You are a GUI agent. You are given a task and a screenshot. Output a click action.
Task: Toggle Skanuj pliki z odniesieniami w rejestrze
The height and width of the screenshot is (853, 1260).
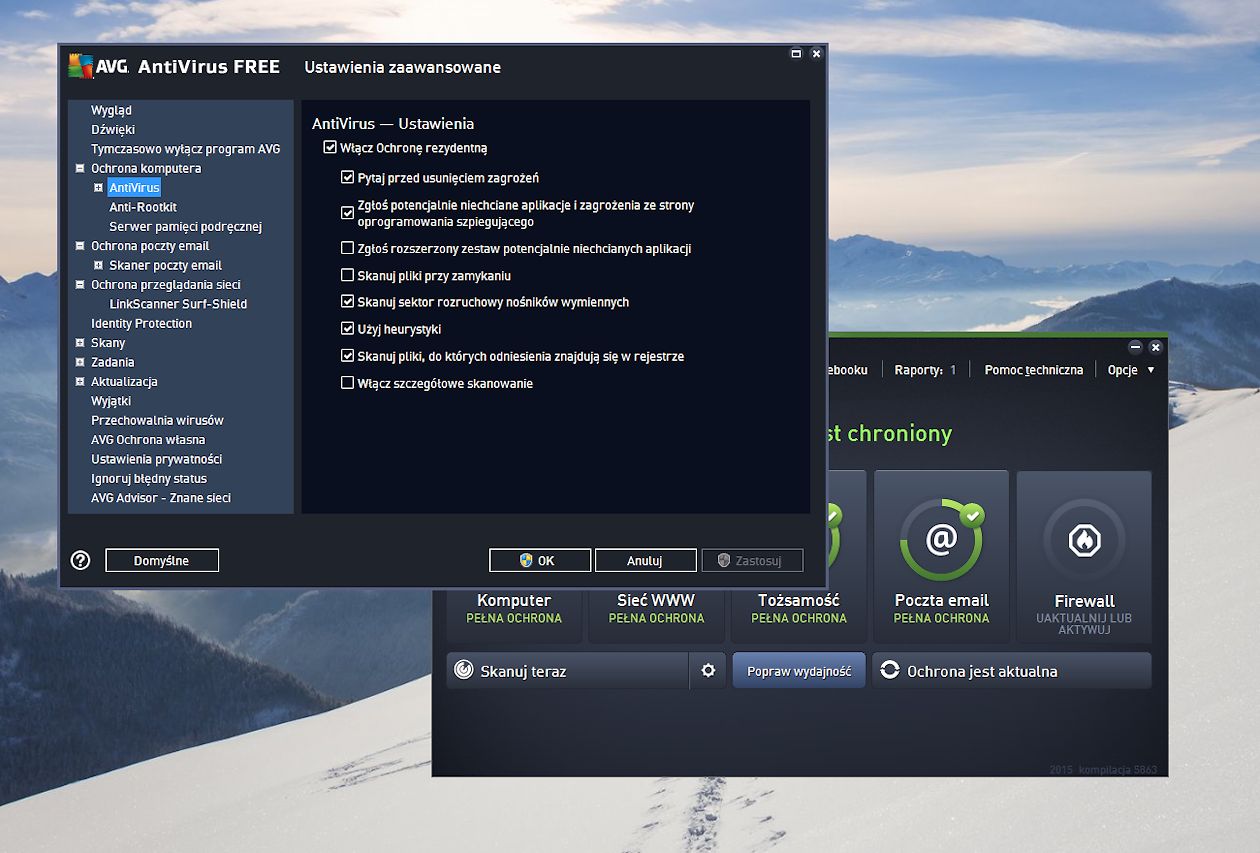pyautogui.click(x=348, y=356)
